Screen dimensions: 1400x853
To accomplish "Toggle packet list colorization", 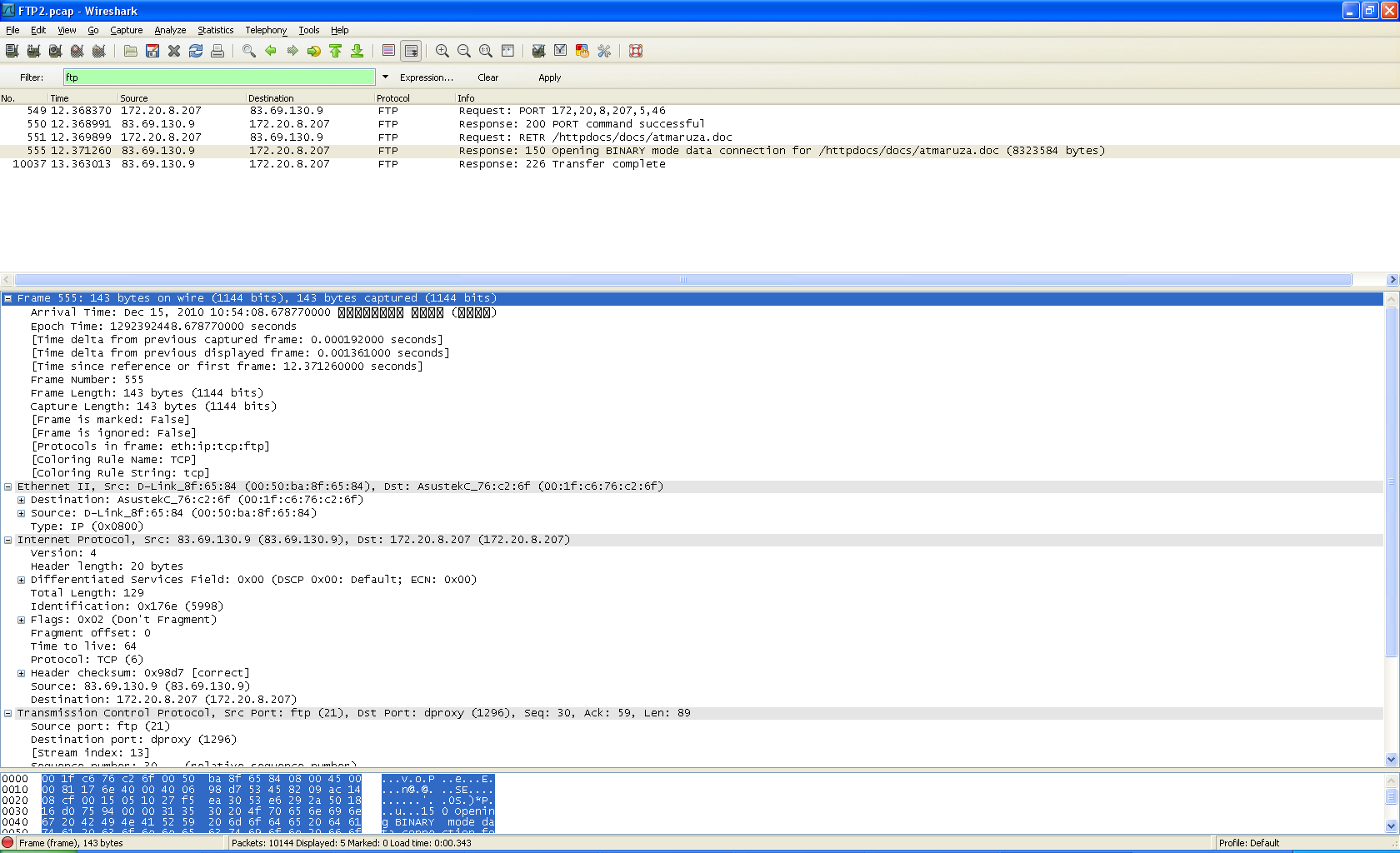I will coord(388,51).
